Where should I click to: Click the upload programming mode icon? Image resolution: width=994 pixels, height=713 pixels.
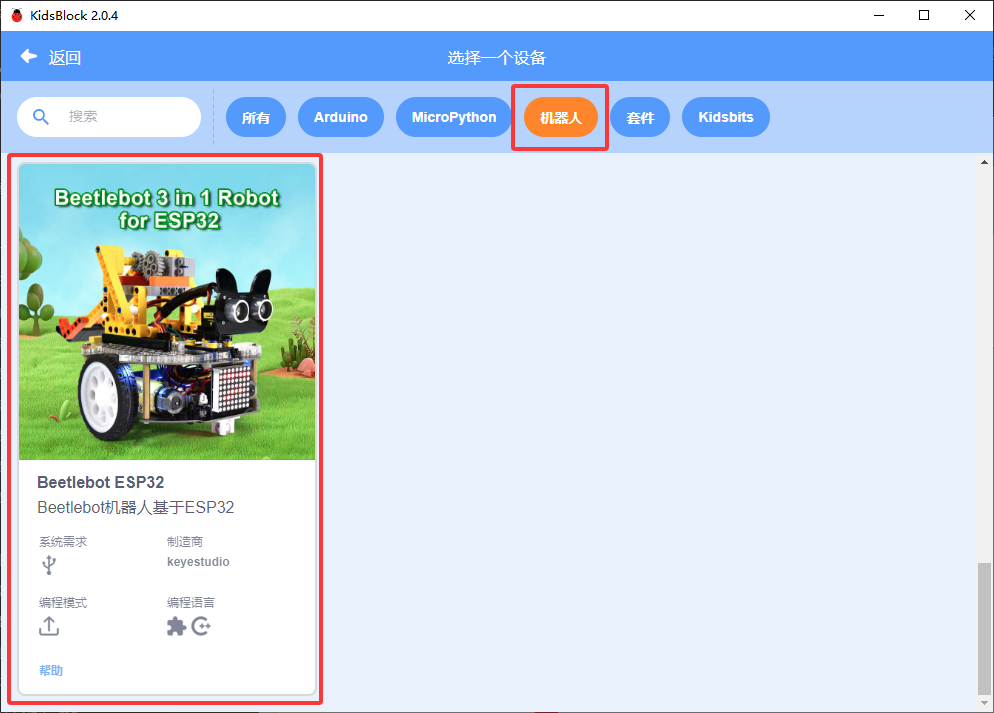pyautogui.click(x=49, y=626)
